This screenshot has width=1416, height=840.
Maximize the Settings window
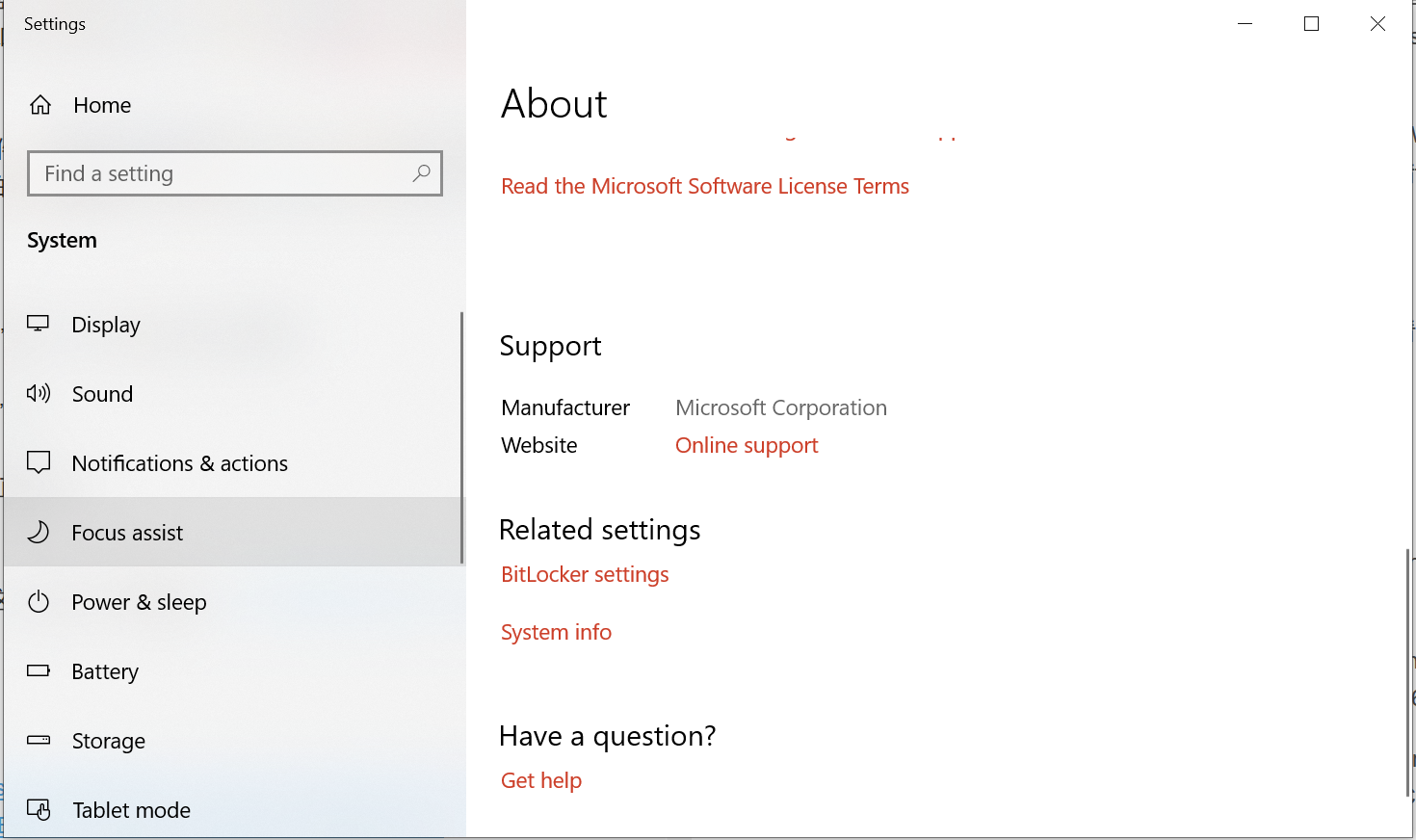[1311, 23]
